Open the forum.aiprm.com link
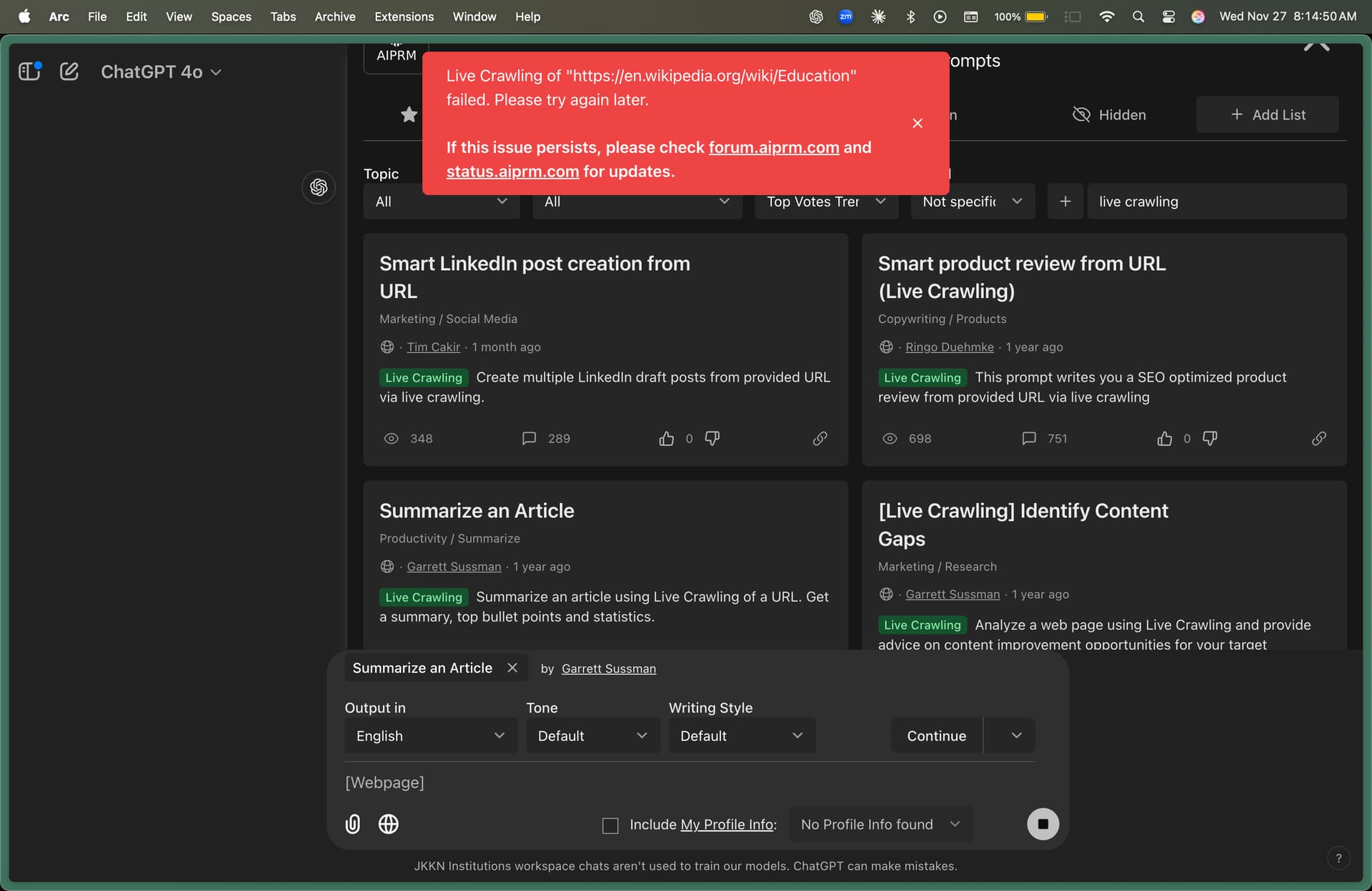 coord(774,147)
